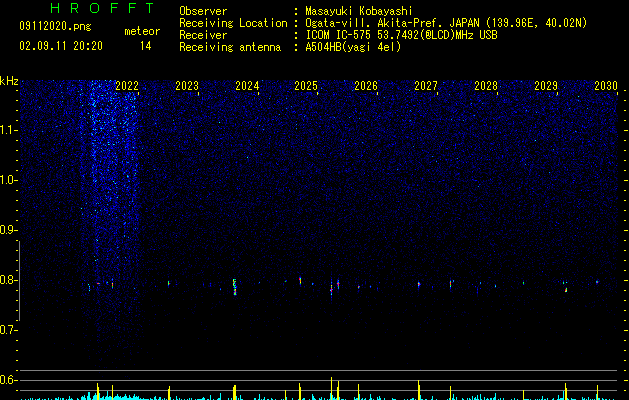
Task: Click the 2025 time axis marker
Action: (306, 86)
